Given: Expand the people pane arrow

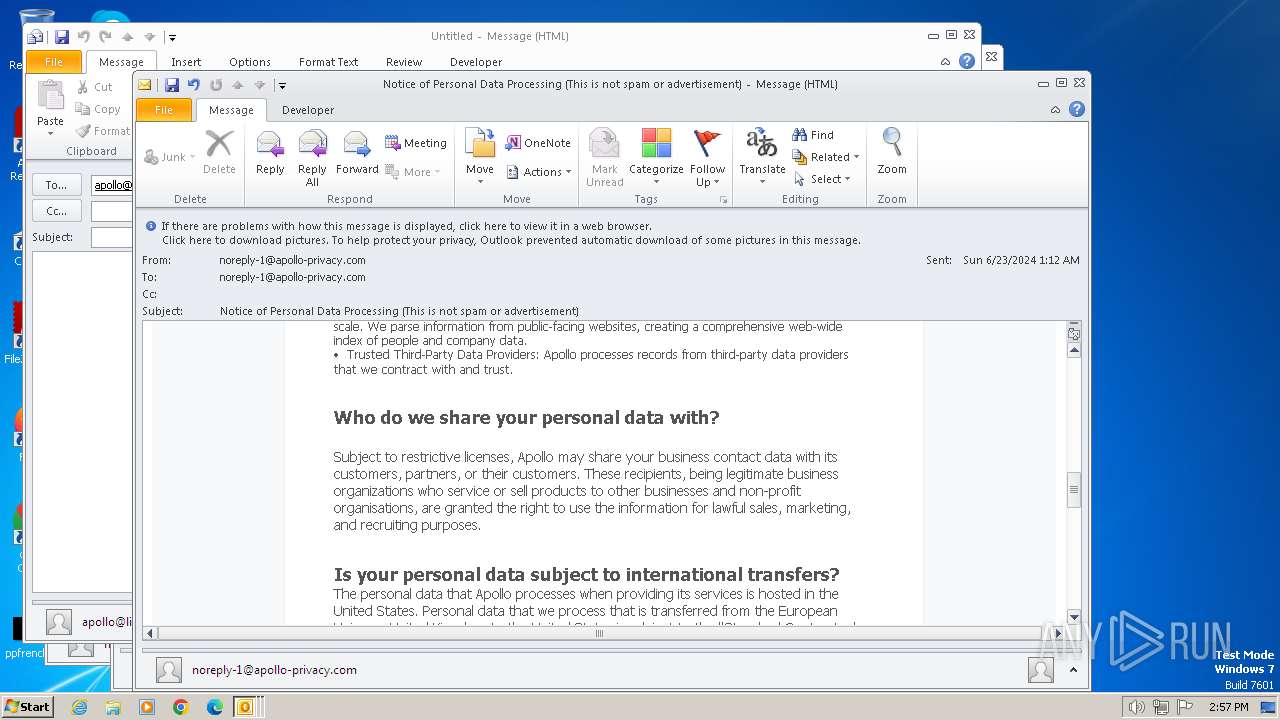Looking at the screenshot, I should (x=1073, y=670).
